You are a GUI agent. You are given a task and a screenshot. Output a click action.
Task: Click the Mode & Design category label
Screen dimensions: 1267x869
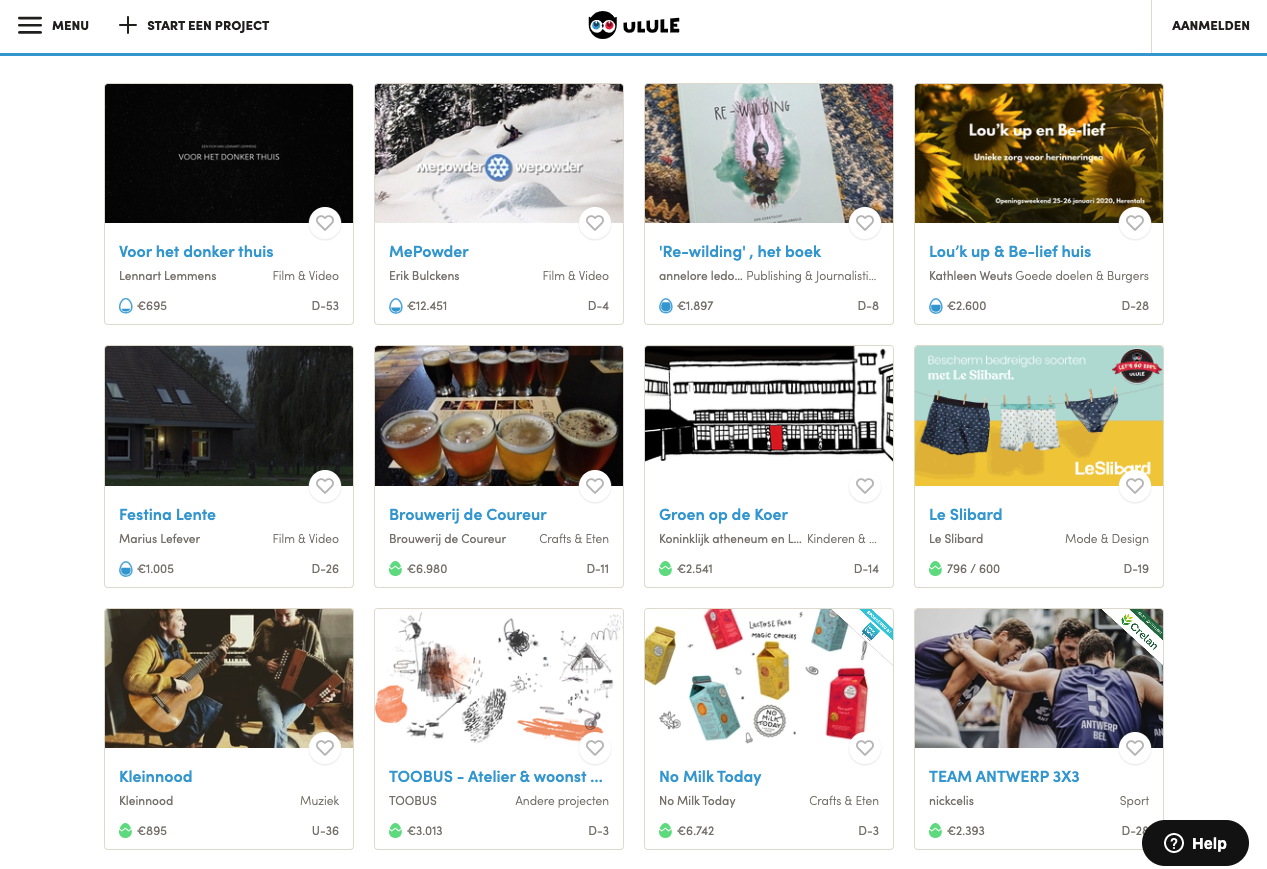tap(1107, 539)
